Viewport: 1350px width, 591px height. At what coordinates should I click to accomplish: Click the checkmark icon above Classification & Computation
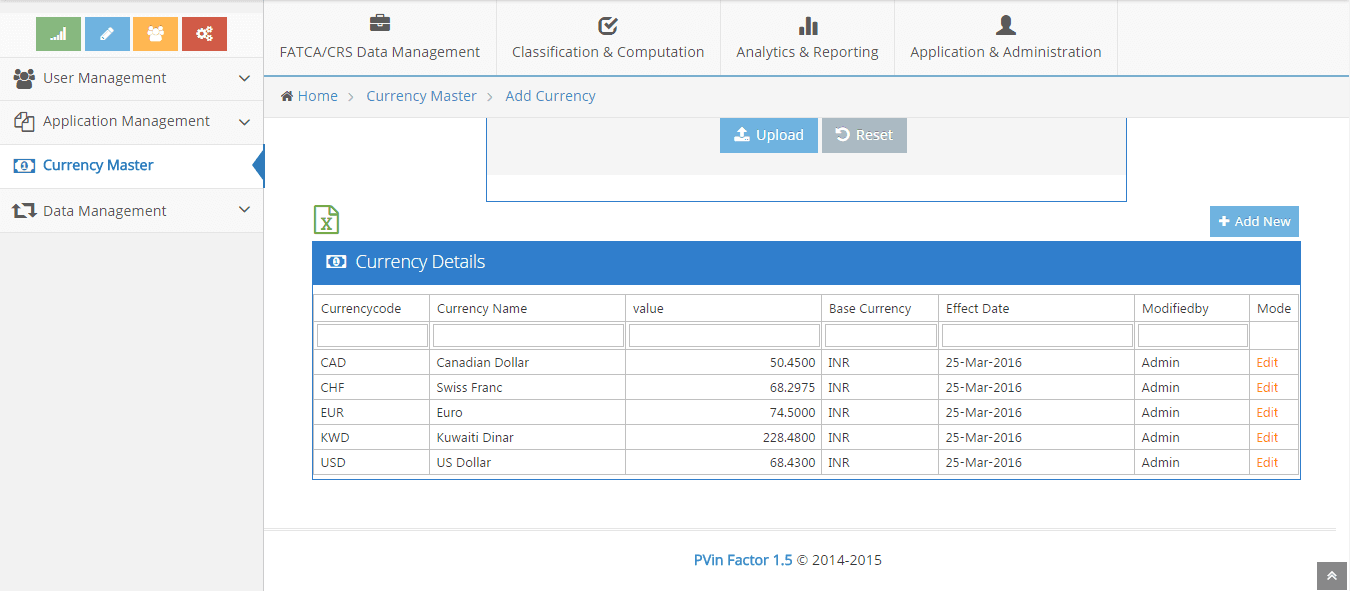click(x=608, y=25)
